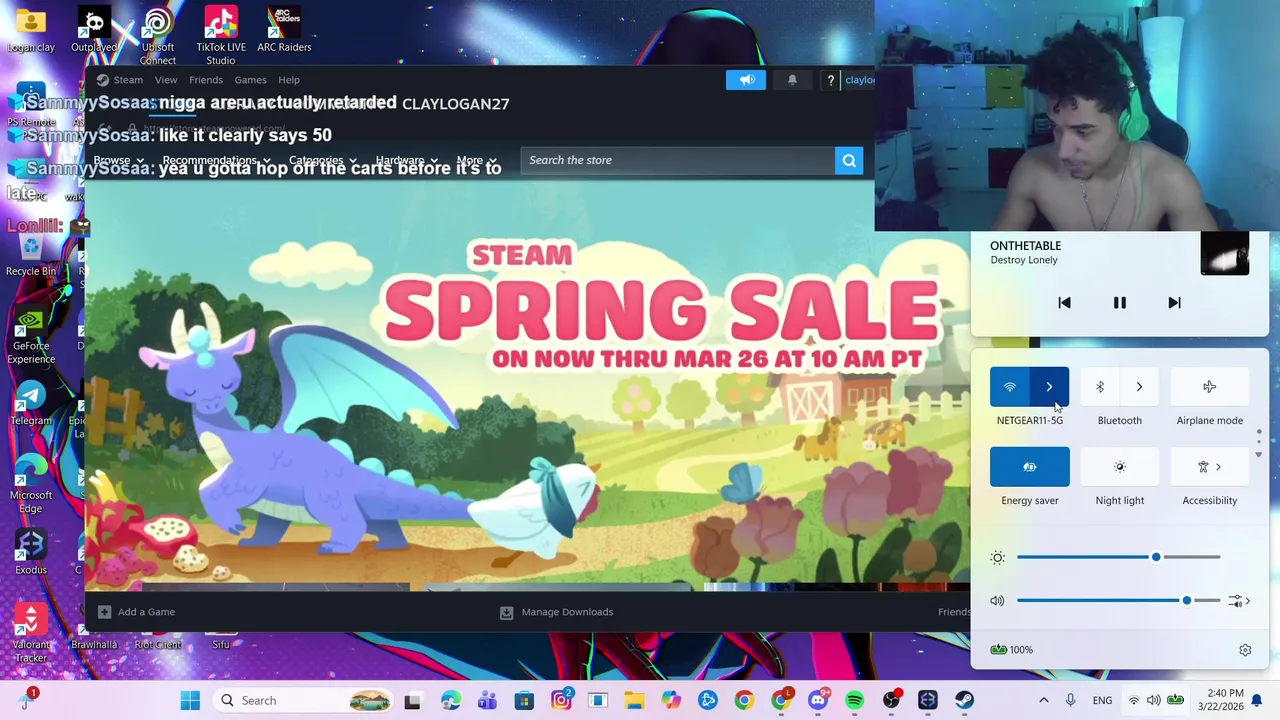Open the View menu in Steam

[x=166, y=80]
